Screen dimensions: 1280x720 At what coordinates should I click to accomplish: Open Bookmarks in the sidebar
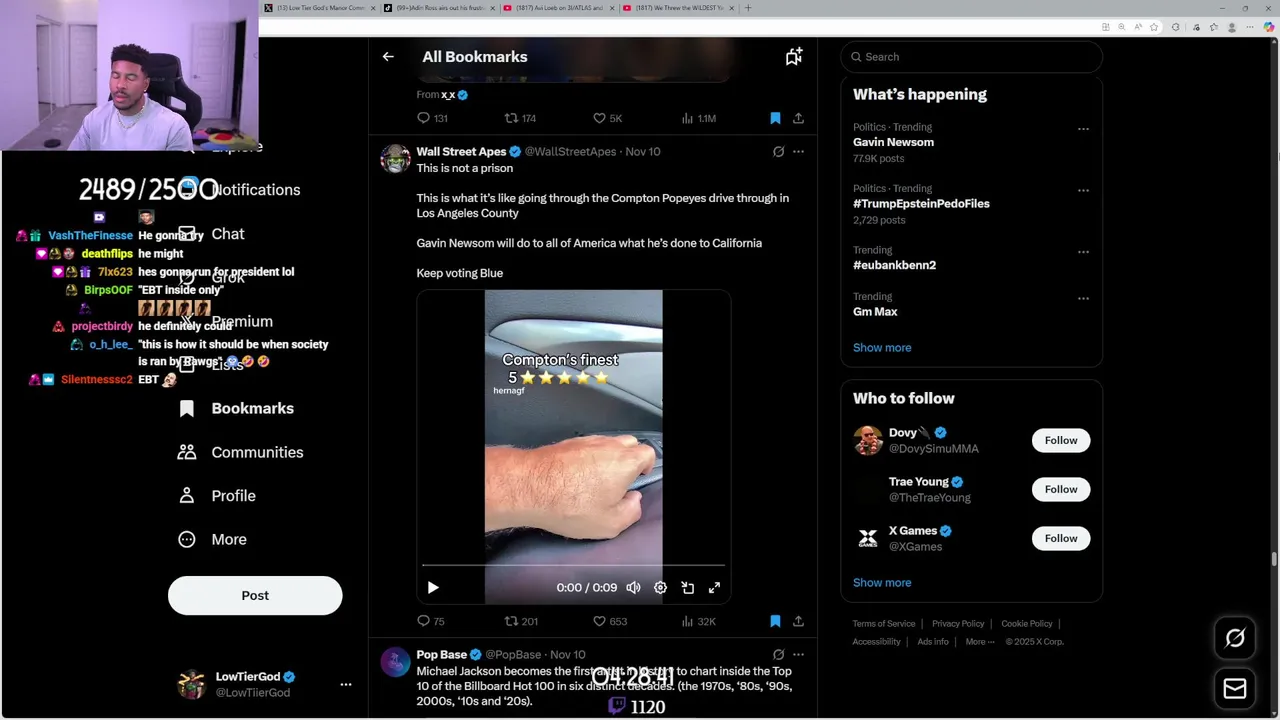coord(236,408)
